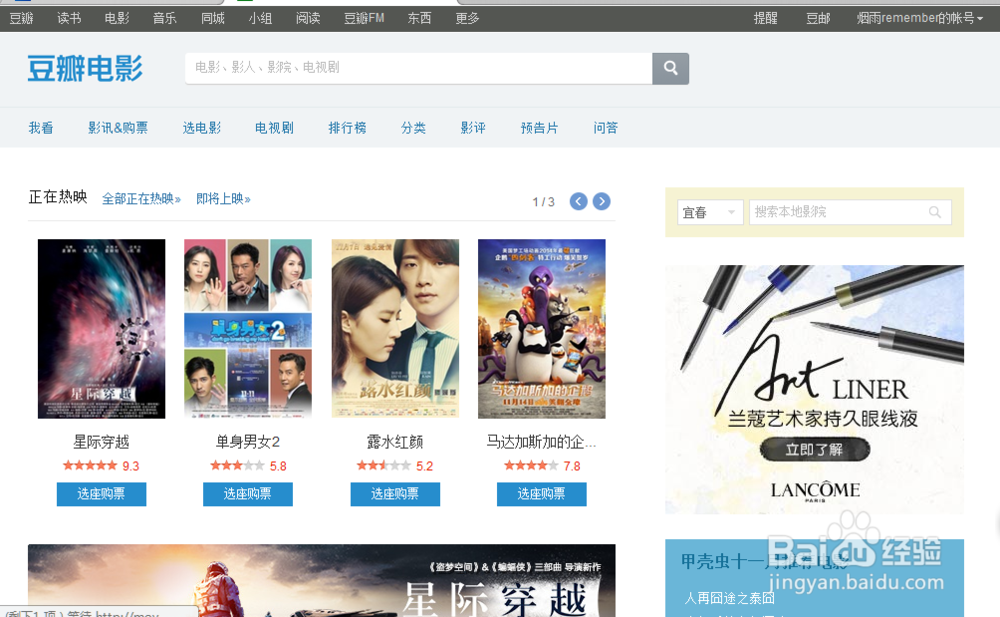The width and height of the screenshot is (1000, 617).
Task: Click the local cinema search magnifier
Action: pyautogui.click(x=934, y=212)
